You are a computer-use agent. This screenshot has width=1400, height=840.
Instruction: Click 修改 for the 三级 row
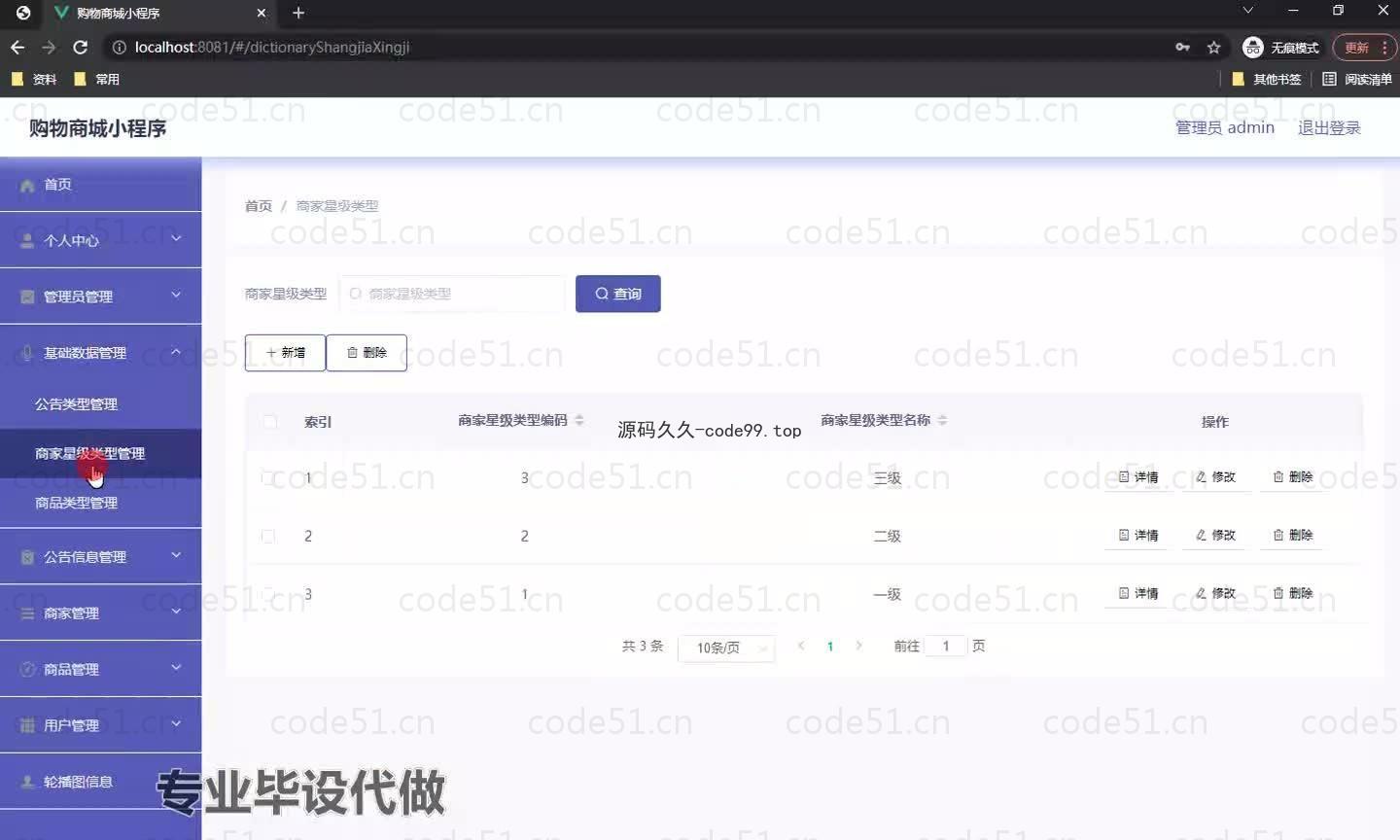click(1215, 477)
